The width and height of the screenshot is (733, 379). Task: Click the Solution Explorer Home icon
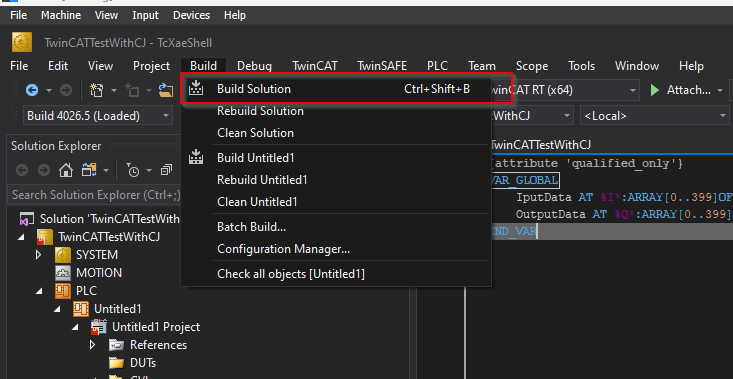tap(66, 171)
